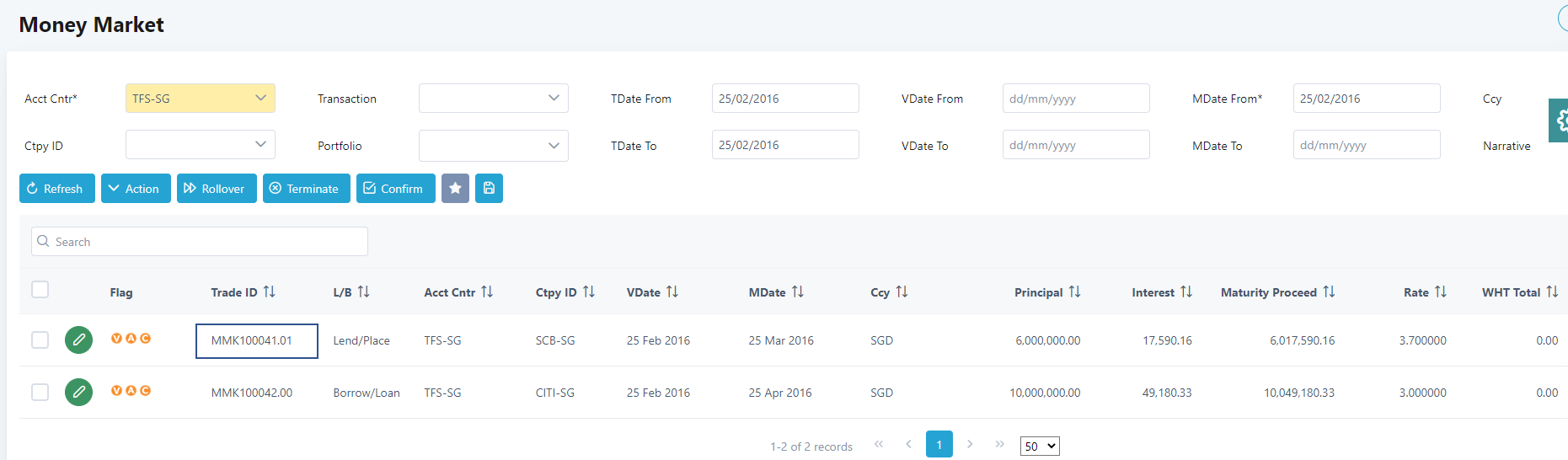Open the Acct Cntr dropdown showing TFS-SG
The height and width of the screenshot is (460, 1568).
(200, 99)
